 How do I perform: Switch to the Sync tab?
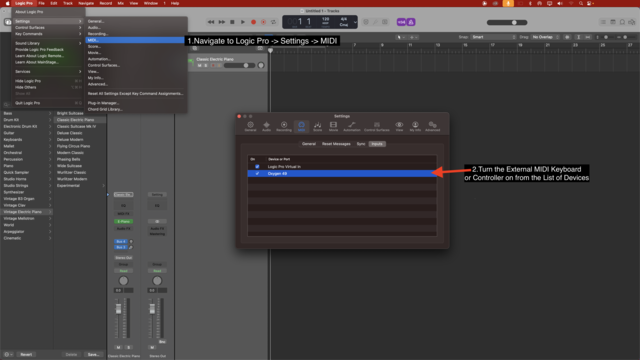[x=361, y=144]
